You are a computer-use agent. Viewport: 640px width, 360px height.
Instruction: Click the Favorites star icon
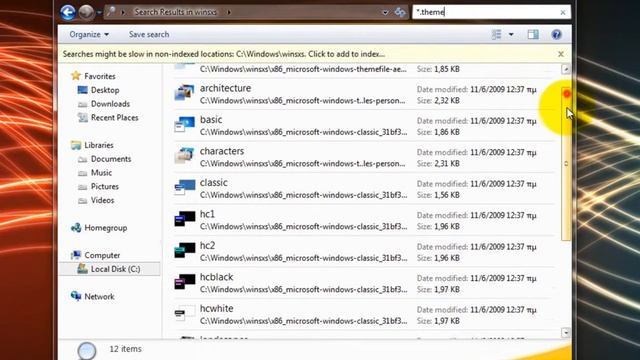76,76
